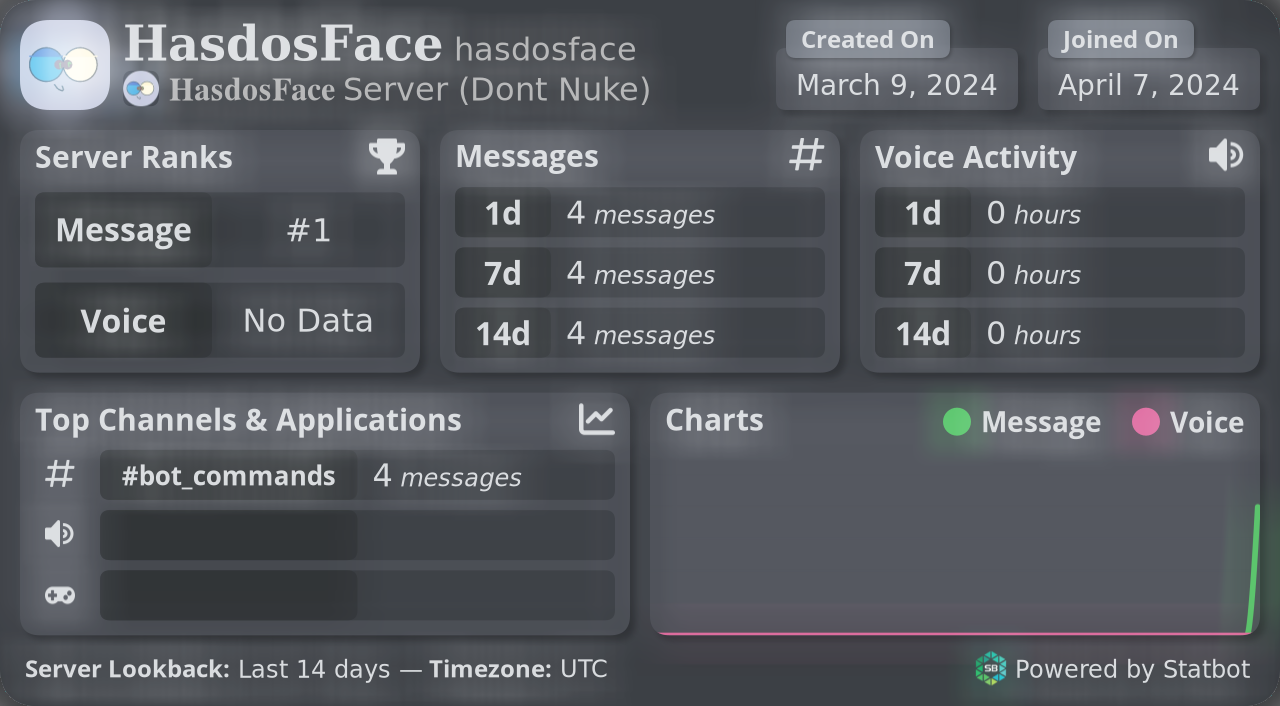
Task: Select the 14d voice hours row
Action: coord(1060,333)
